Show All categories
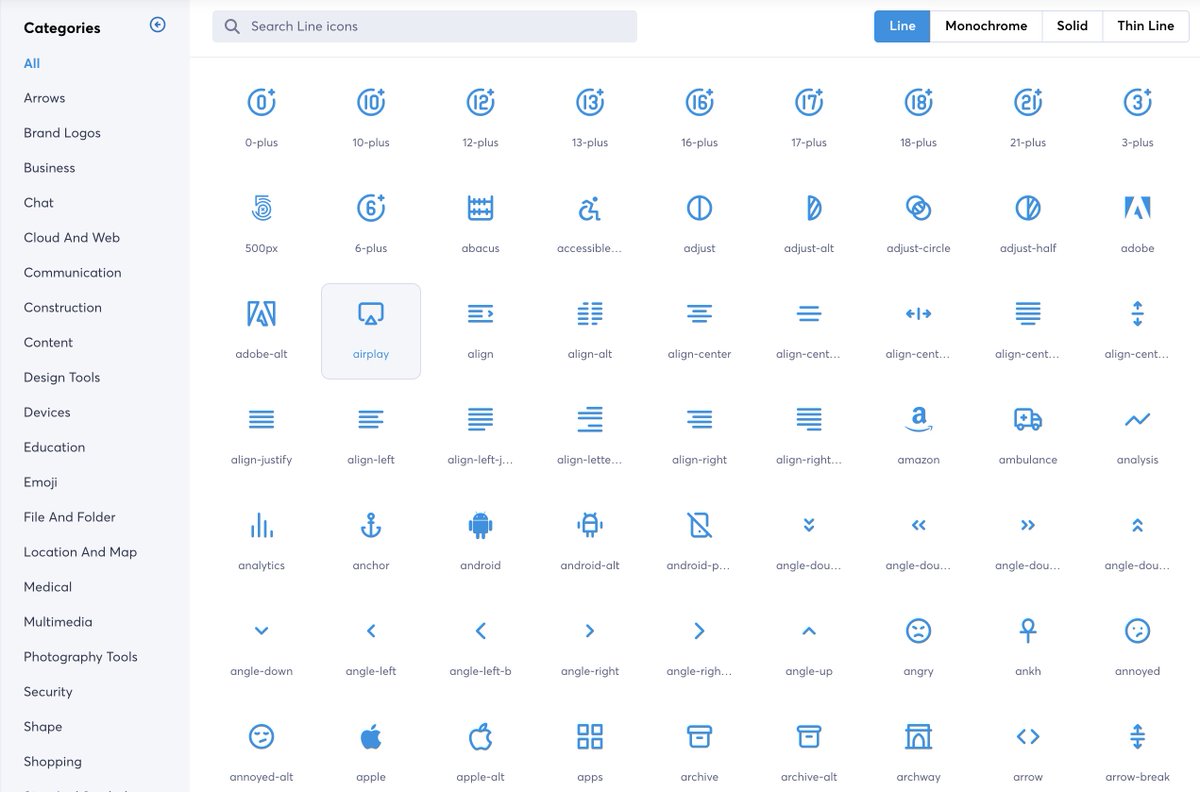Viewport: 1200px width, 792px height. tap(32, 63)
